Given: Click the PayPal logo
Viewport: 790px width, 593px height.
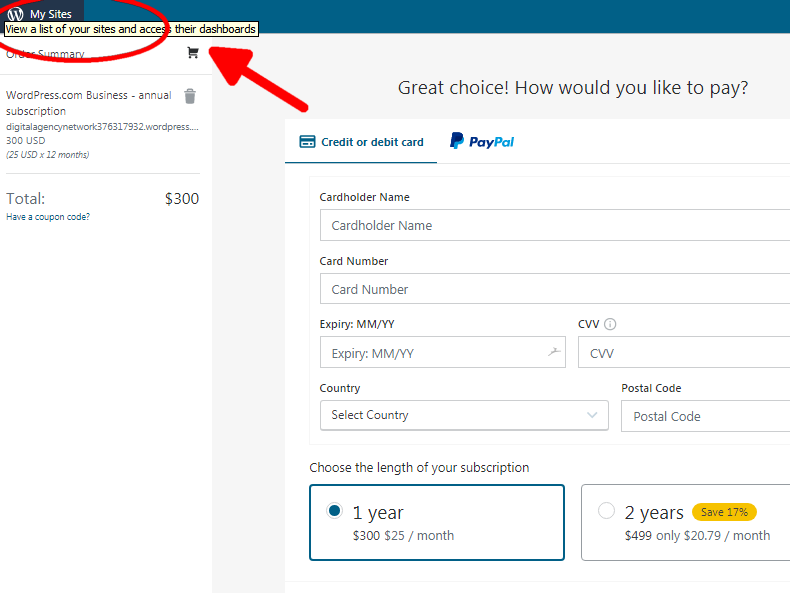Looking at the screenshot, I should [482, 142].
